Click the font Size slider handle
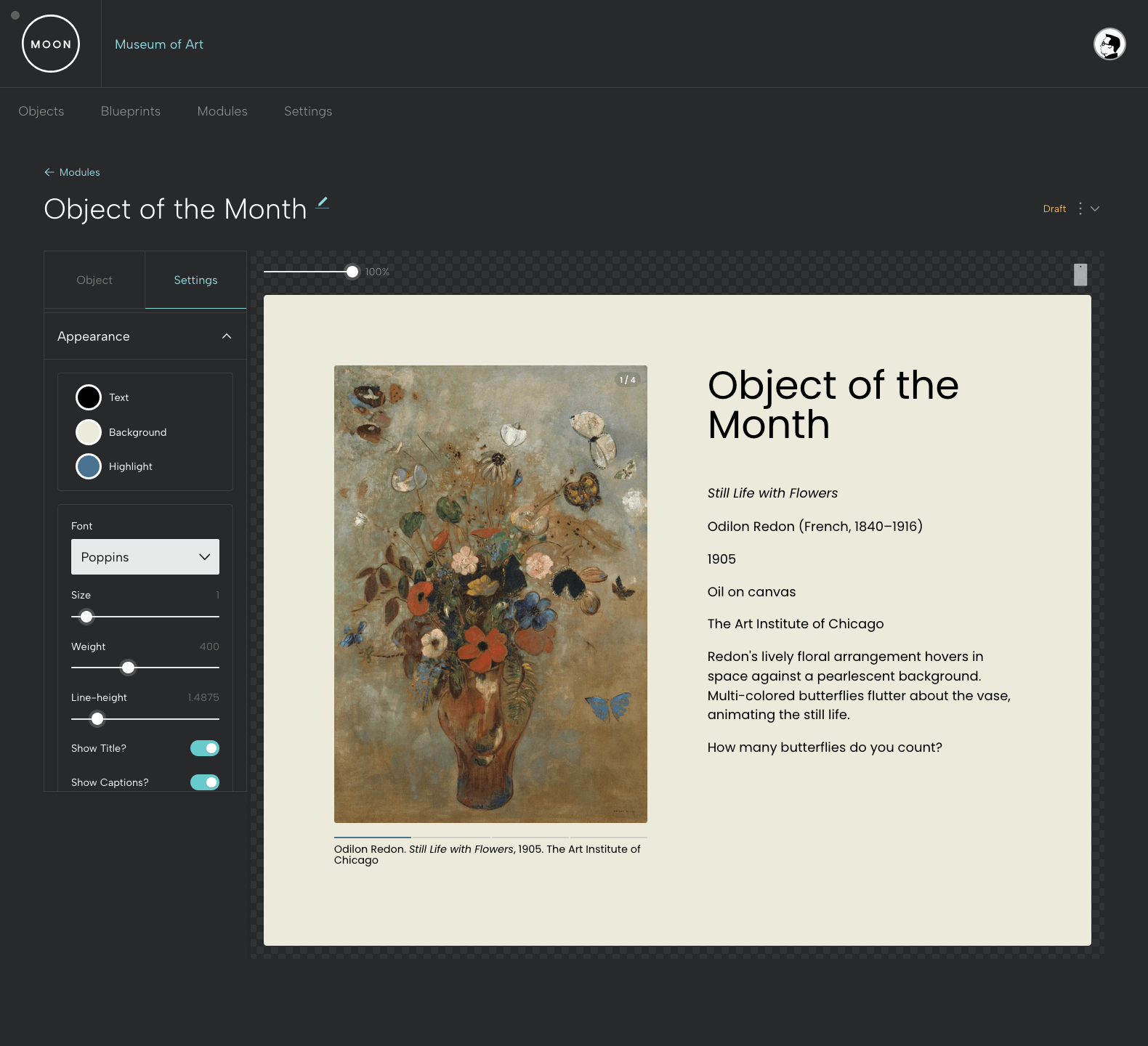1148x1046 pixels. [x=86, y=617]
